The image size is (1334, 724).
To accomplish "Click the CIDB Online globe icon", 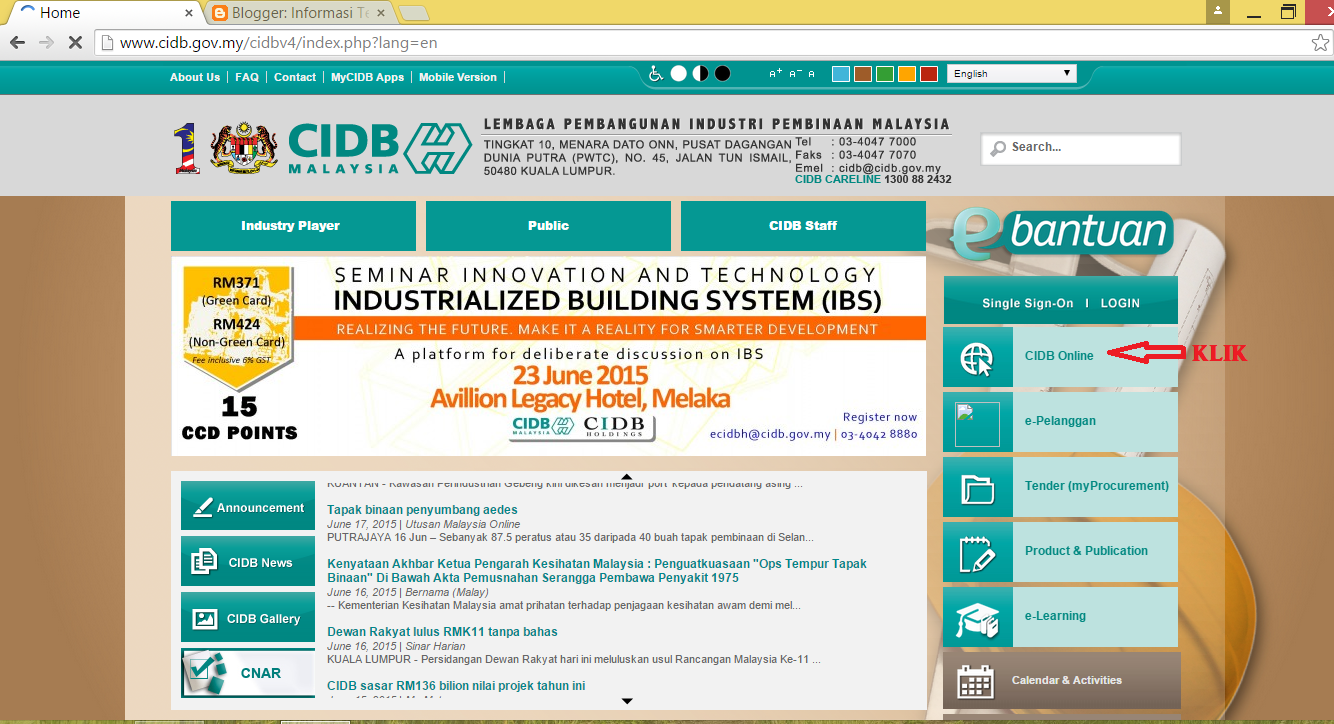I will (x=977, y=357).
